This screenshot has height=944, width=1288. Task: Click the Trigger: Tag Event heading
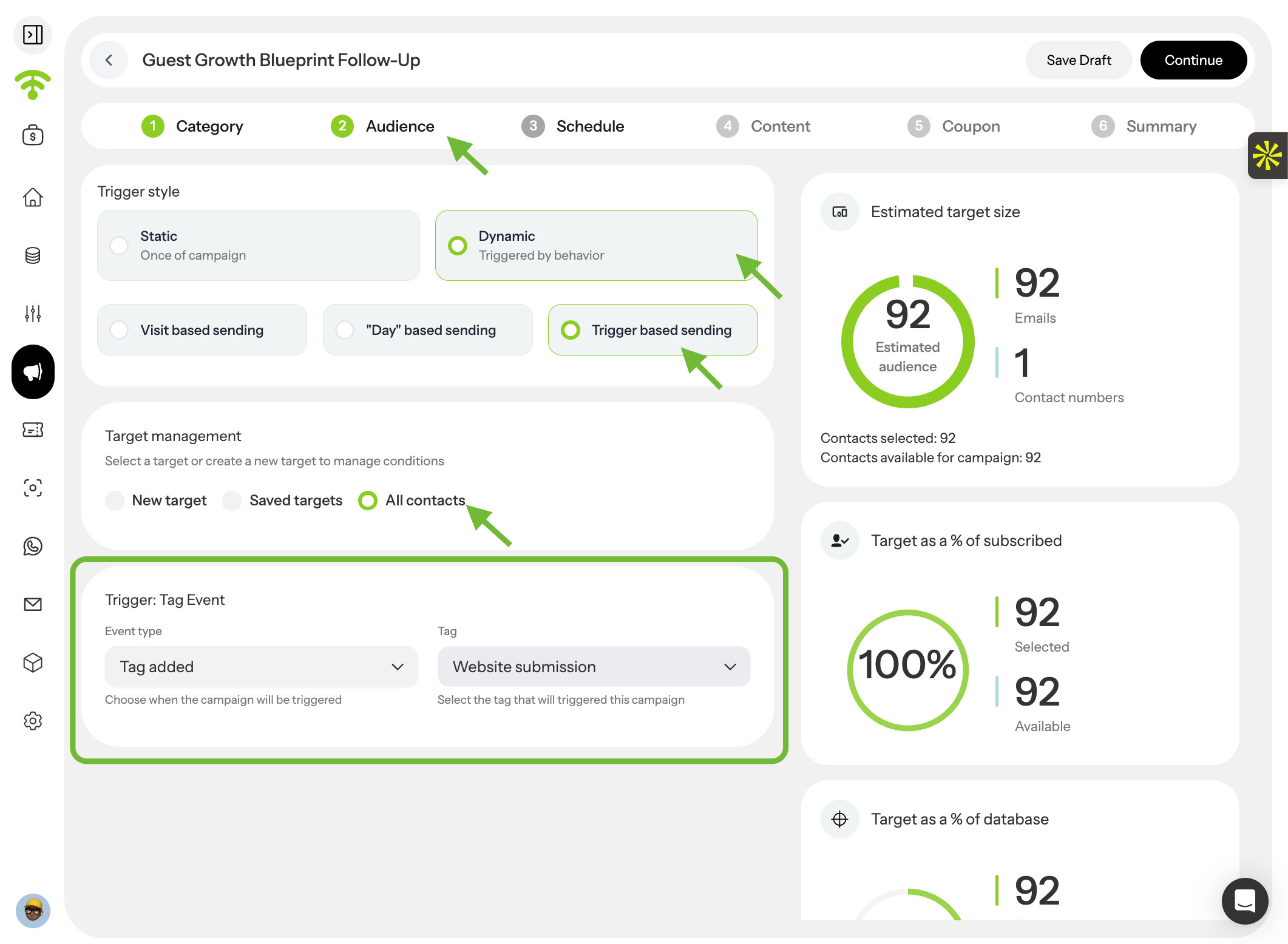[x=165, y=599]
